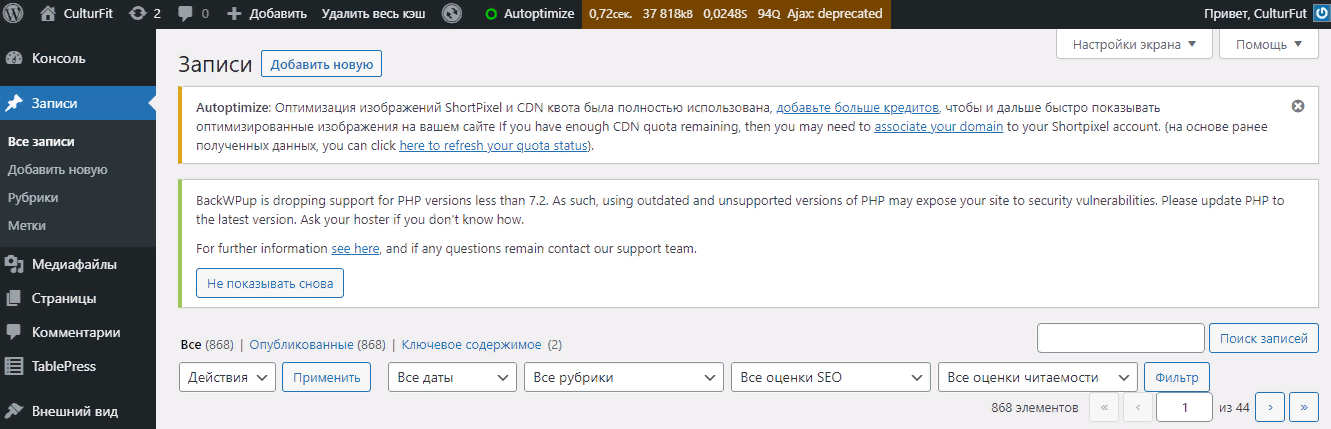Click the Media files sidebar icon

[x=14, y=265]
